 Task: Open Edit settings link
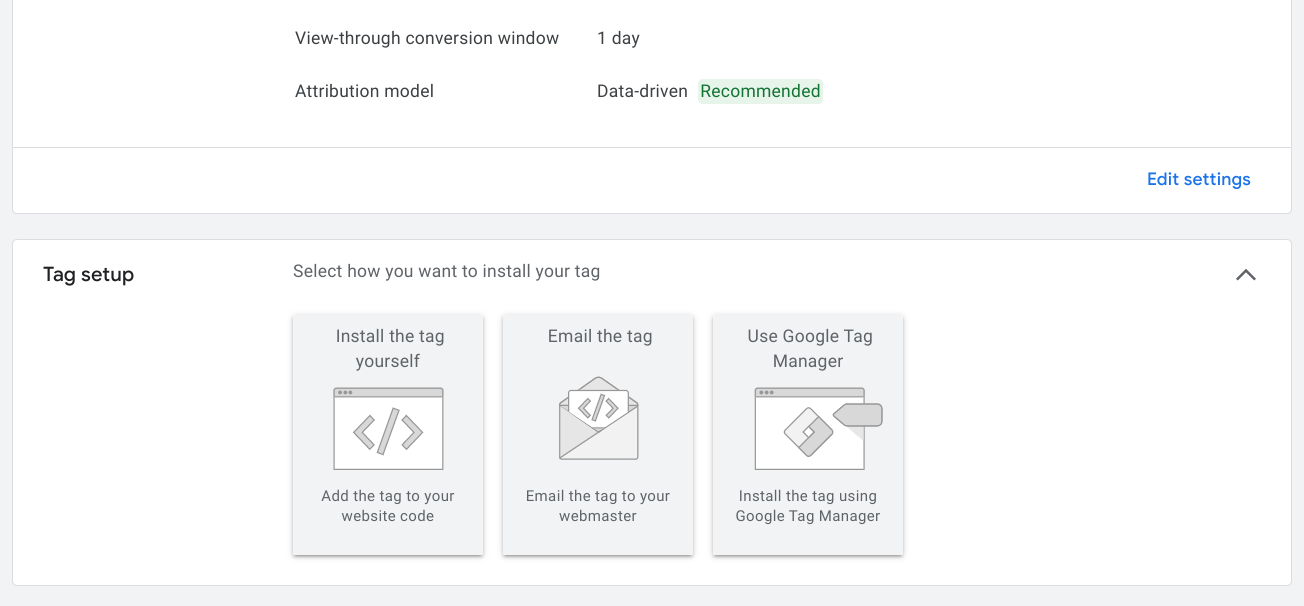pyautogui.click(x=1198, y=180)
